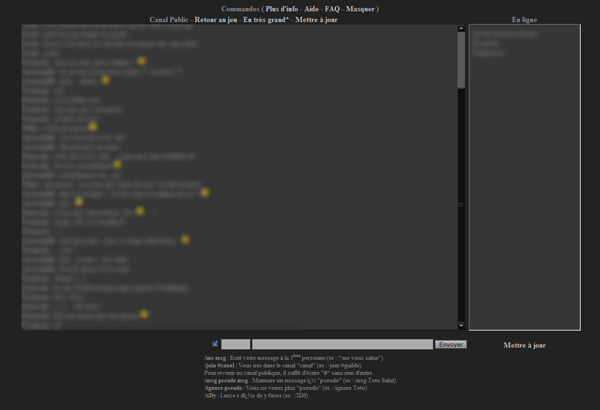Click "Mettre à jour" link above chat
The width and height of the screenshot is (600, 410).
pyautogui.click(x=316, y=20)
